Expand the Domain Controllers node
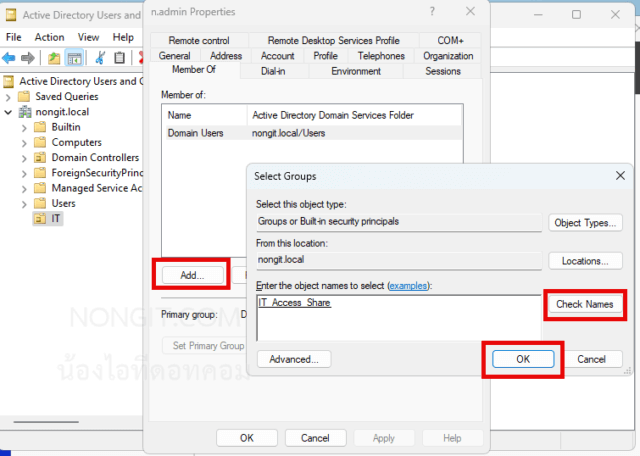640x456 pixels. click(x=24, y=158)
